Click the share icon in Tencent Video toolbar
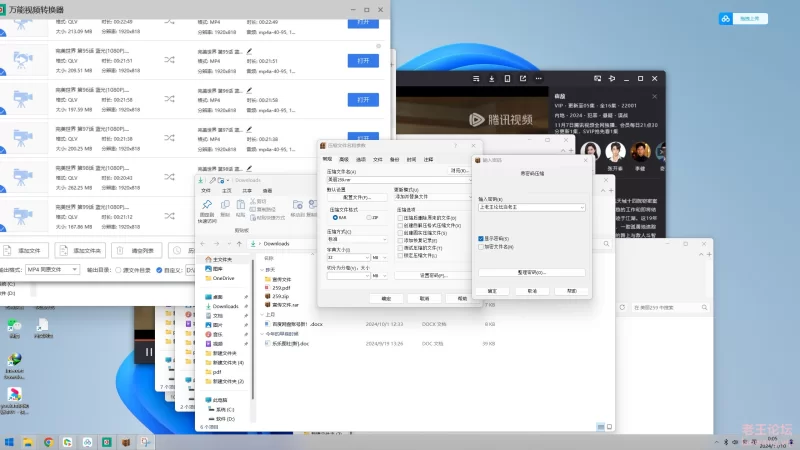The width and height of the screenshot is (800, 450). point(523,79)
